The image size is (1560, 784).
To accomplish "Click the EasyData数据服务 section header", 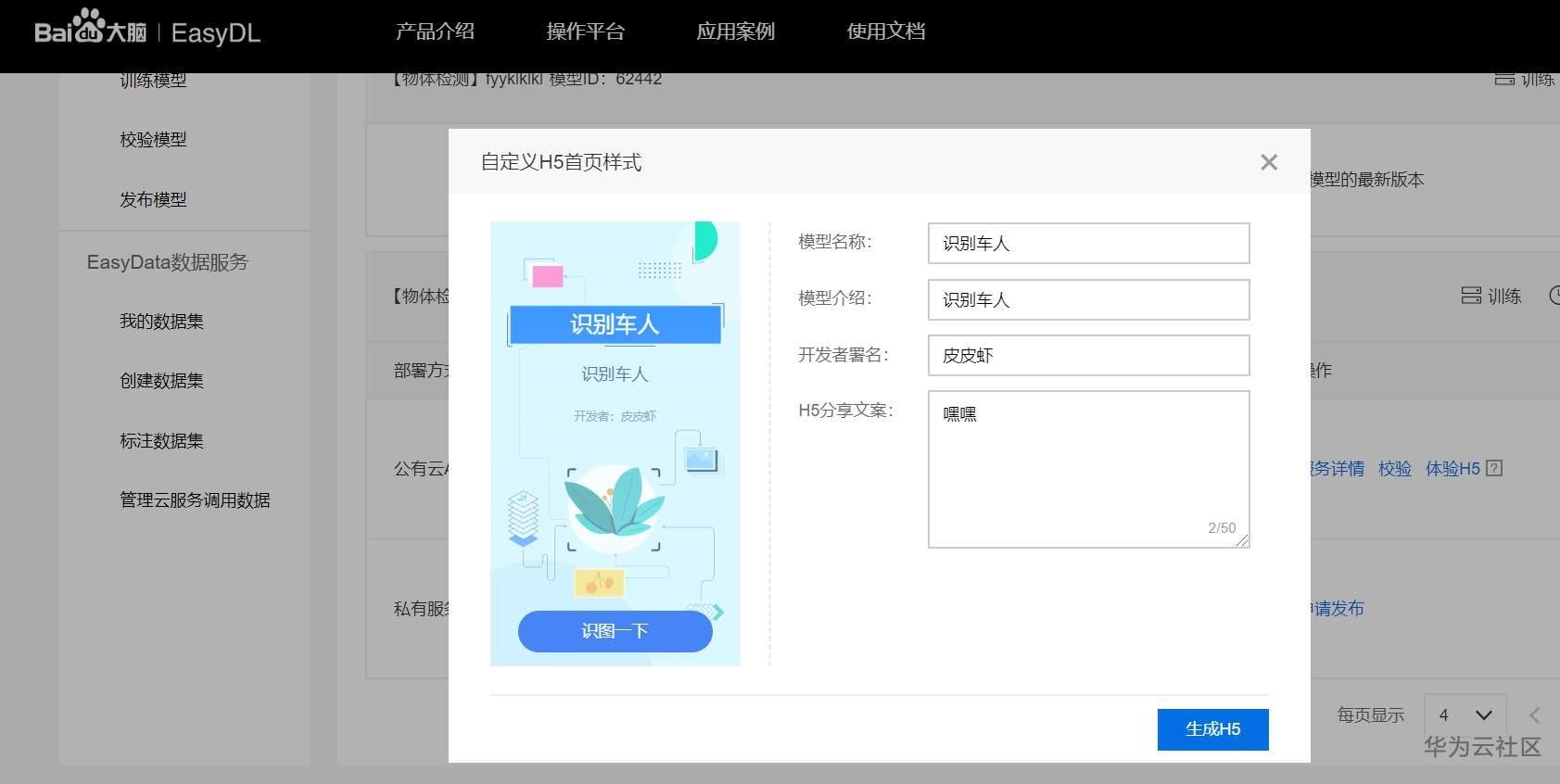I will (168, 262).
